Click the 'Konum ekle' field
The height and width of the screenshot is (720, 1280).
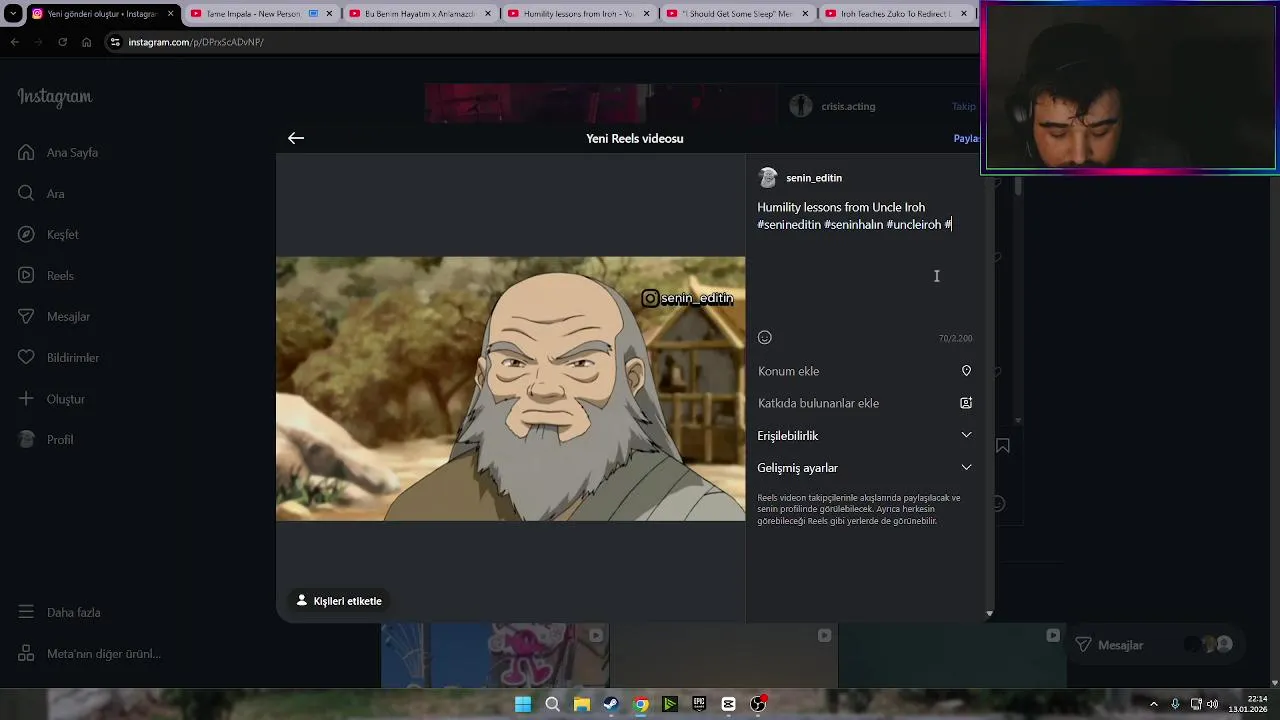pyautogui.click(x=865, y=371)
